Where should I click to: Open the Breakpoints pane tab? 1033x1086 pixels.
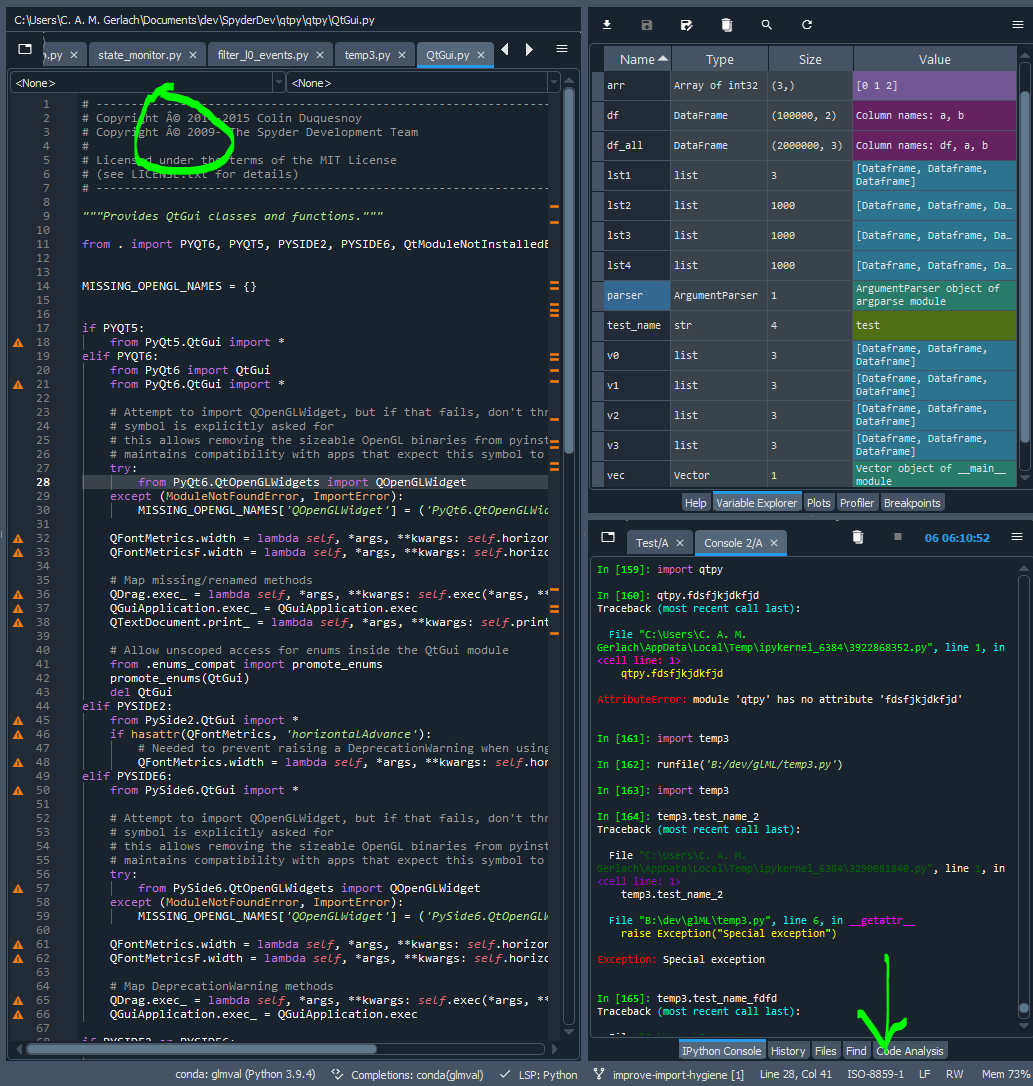(x=912, y=503)
